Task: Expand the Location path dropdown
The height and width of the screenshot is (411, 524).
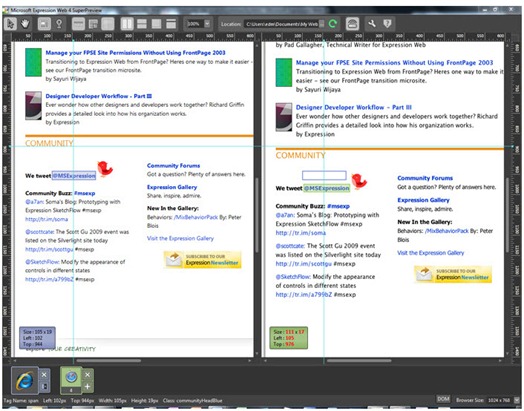Action: [x=321, y=24]
